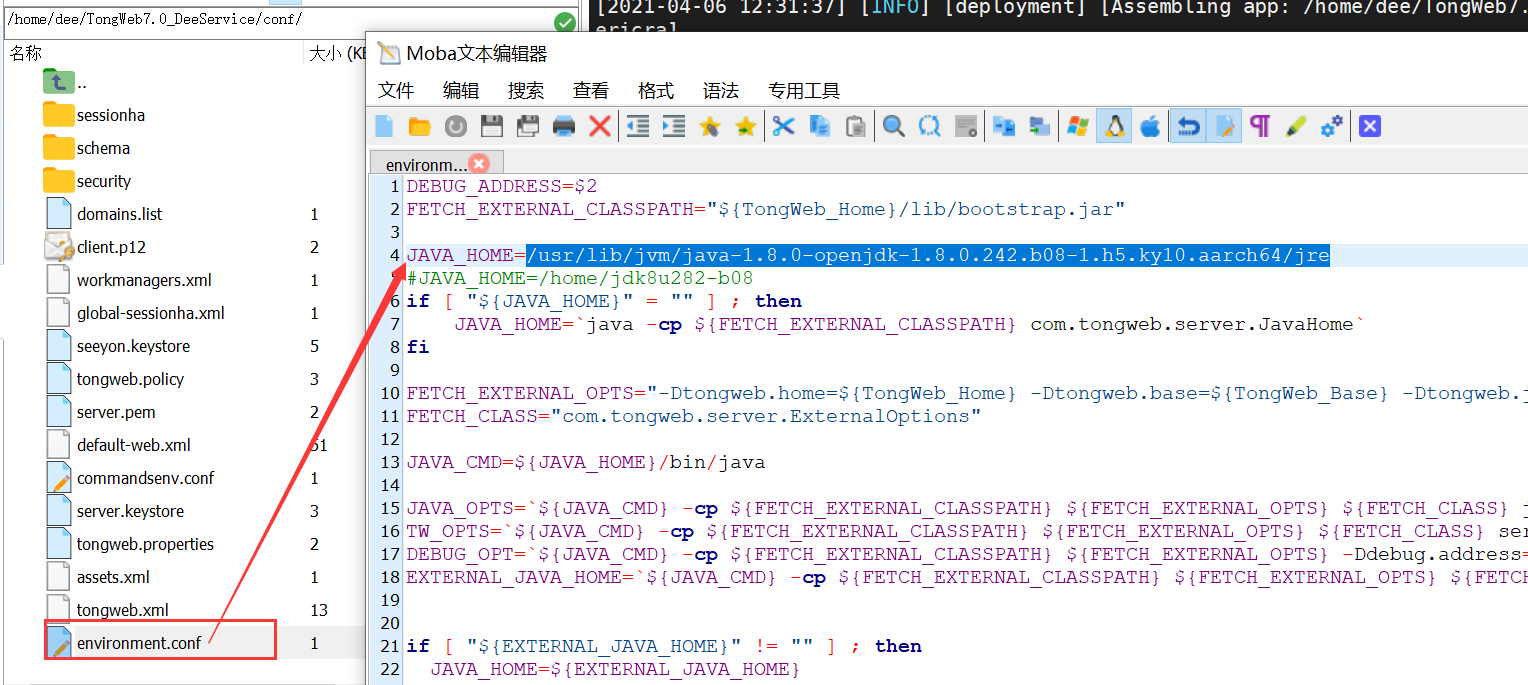The width and height of the screenshot is (1528, 685).
Task: Click the Save floppy disk icon
Action: [x=491, y=126]
